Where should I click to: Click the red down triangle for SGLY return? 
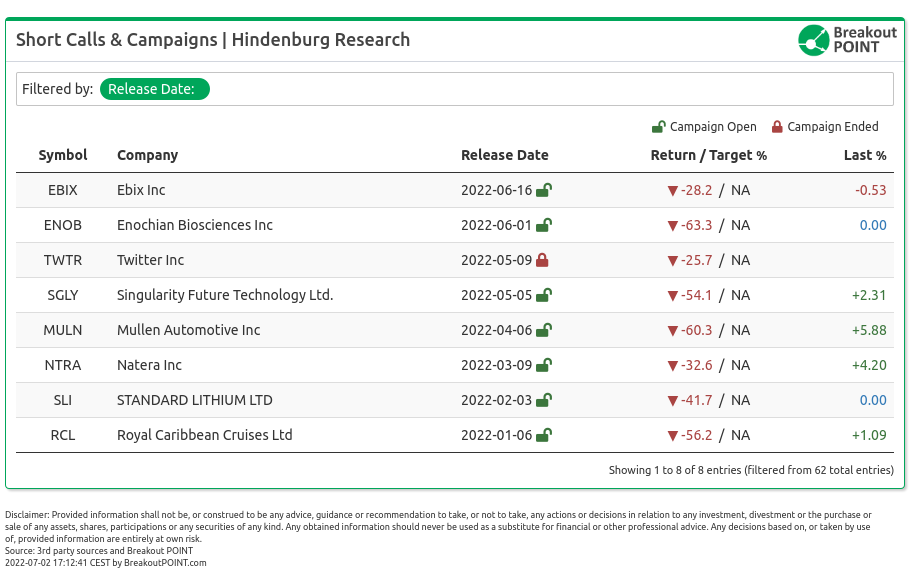pyautogui.click(x=673, y=296)
